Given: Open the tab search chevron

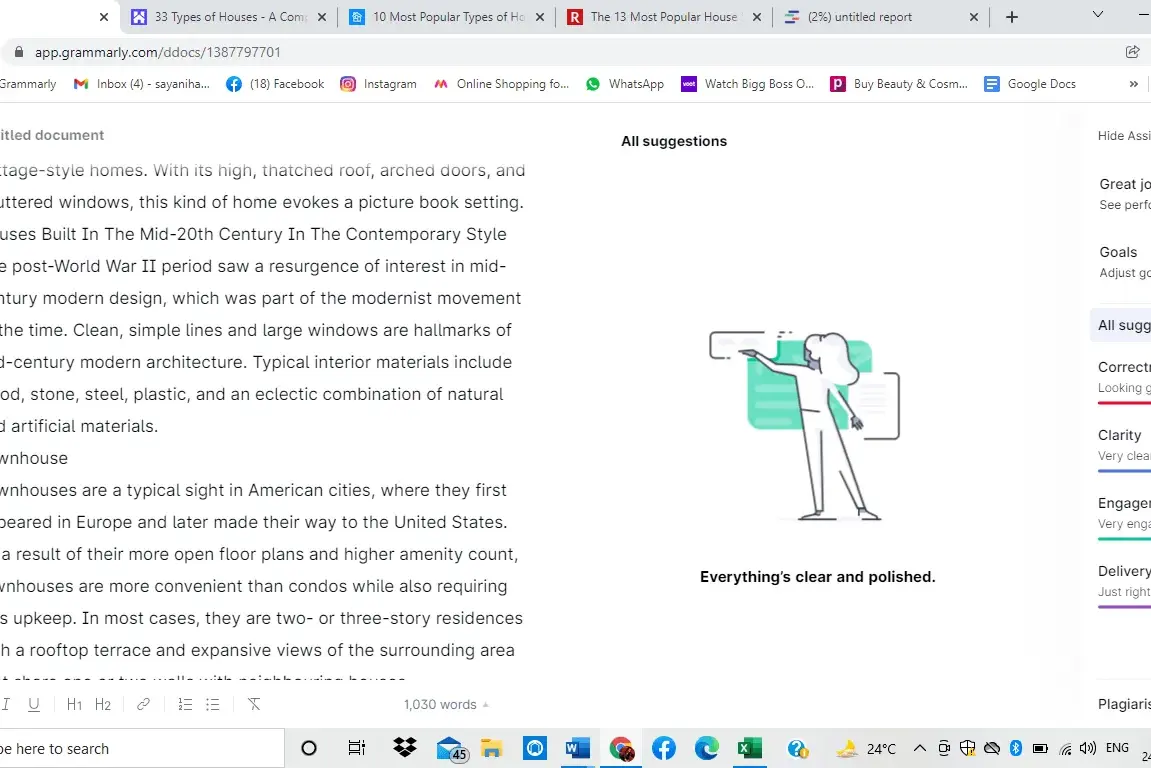Looking at the screenshot, I should click(x=1098, y=15).
